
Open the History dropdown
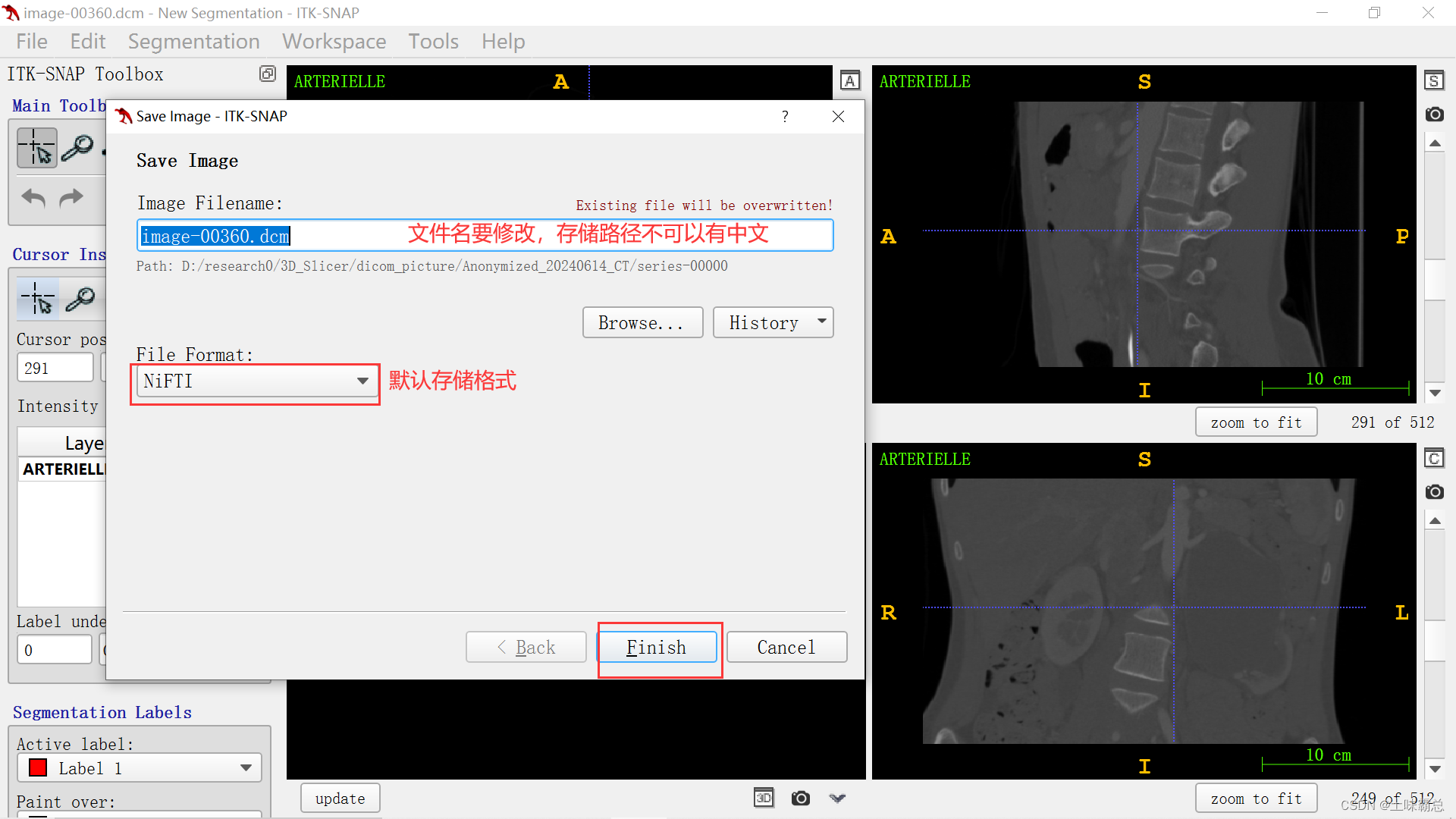[x=773, y=322]
